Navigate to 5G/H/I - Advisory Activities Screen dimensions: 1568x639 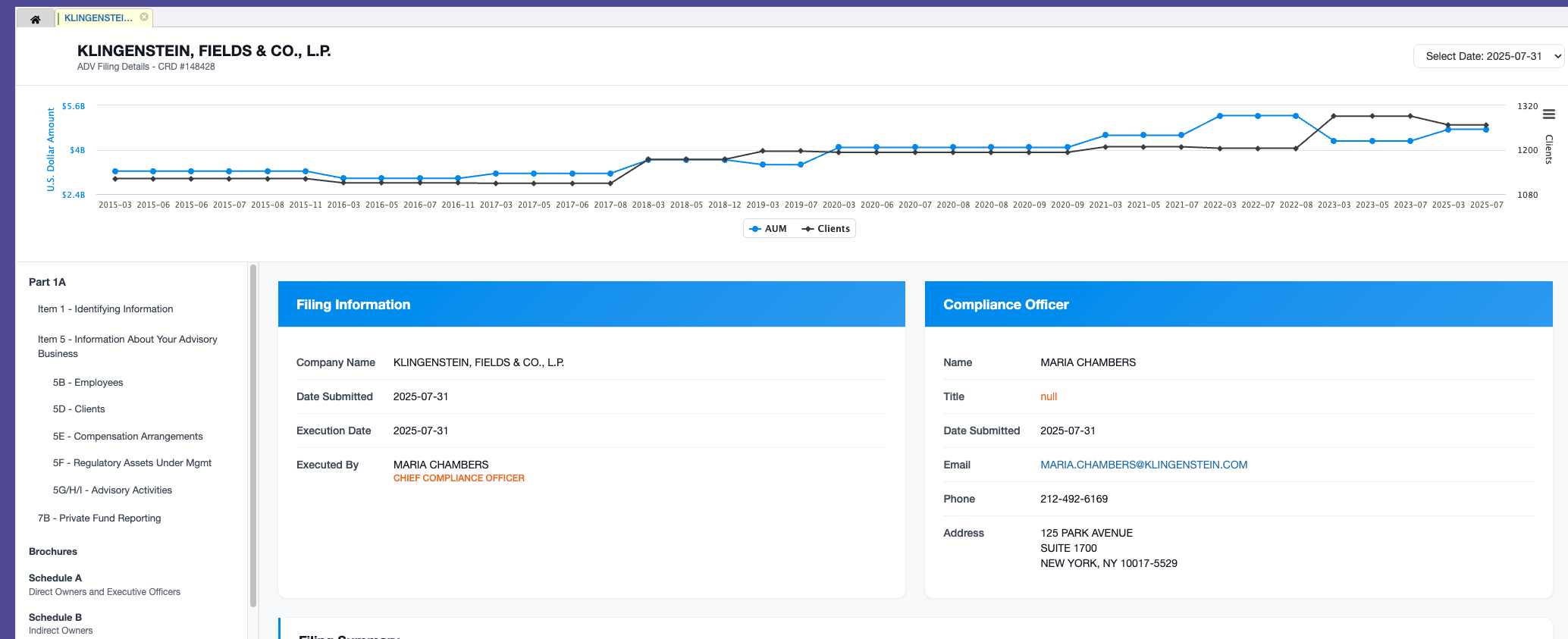[112, 490]
